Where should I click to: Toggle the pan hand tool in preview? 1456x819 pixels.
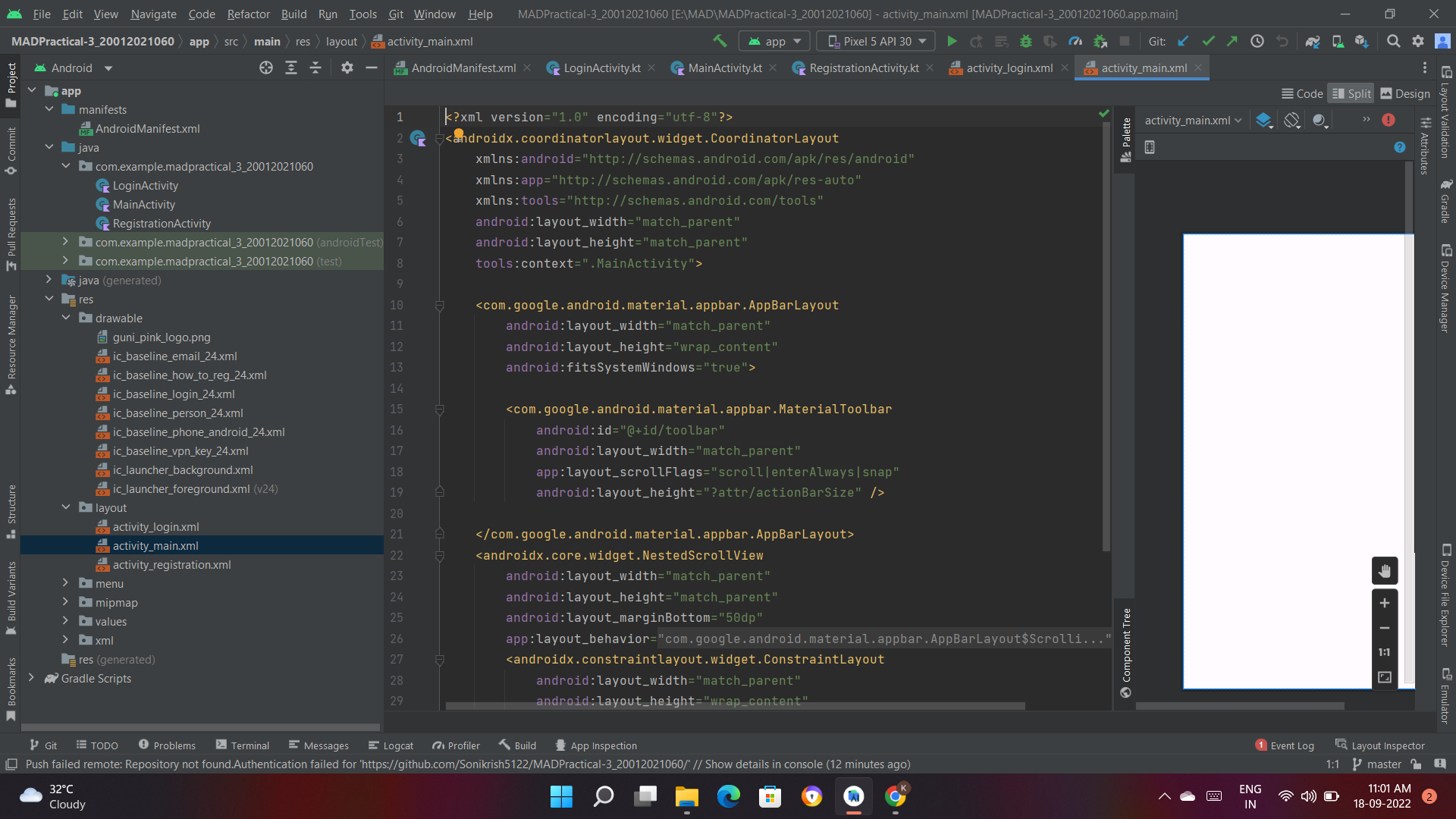tap(1385, 570)
